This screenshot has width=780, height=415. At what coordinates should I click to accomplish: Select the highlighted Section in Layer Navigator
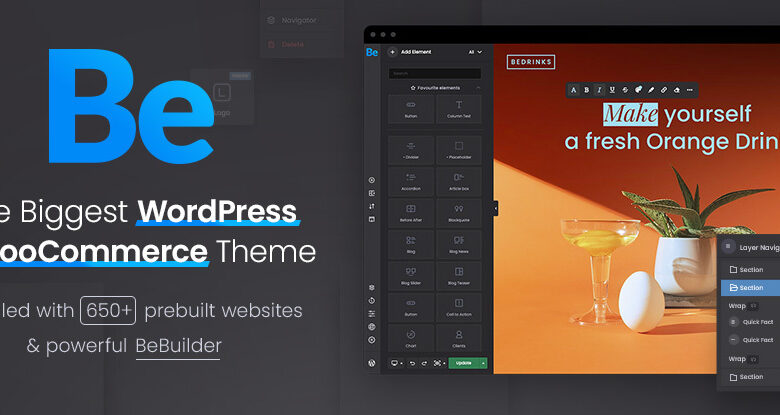point(750,288)
